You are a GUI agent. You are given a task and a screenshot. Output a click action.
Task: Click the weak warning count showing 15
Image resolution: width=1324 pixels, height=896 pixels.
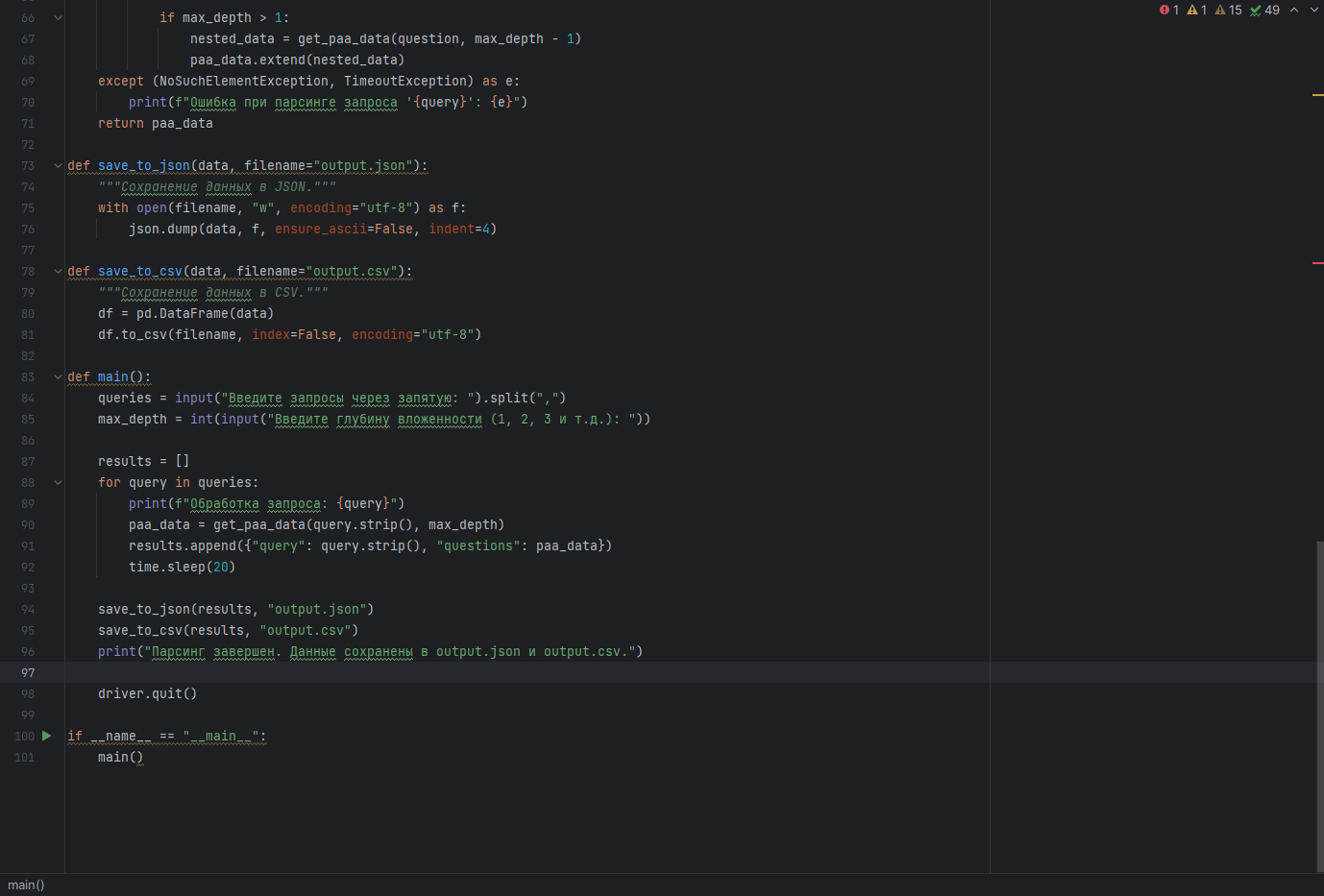click(x=1229, y=10)
